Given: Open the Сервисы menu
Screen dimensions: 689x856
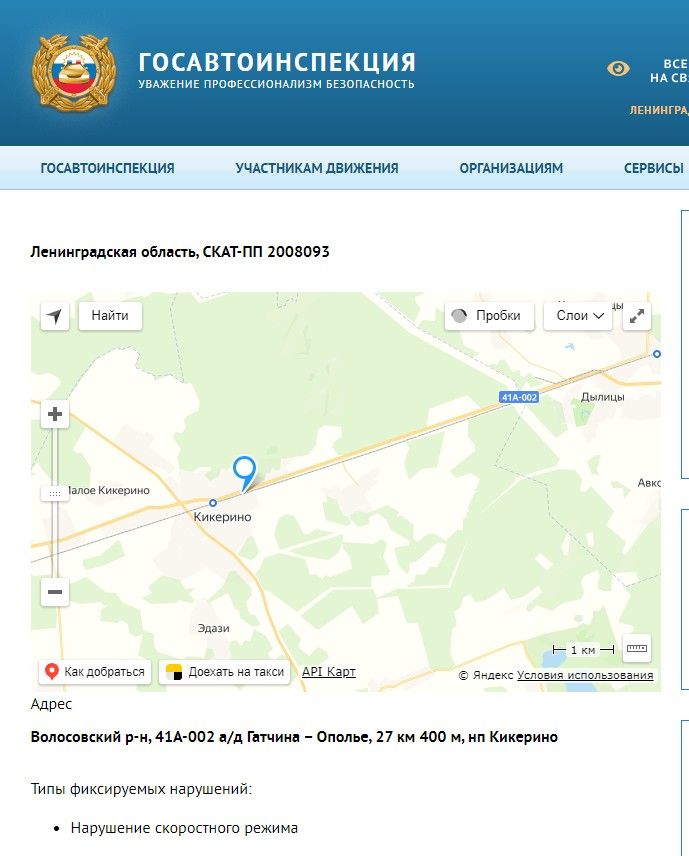Looking at the screenshot, I should pos(654,168).
